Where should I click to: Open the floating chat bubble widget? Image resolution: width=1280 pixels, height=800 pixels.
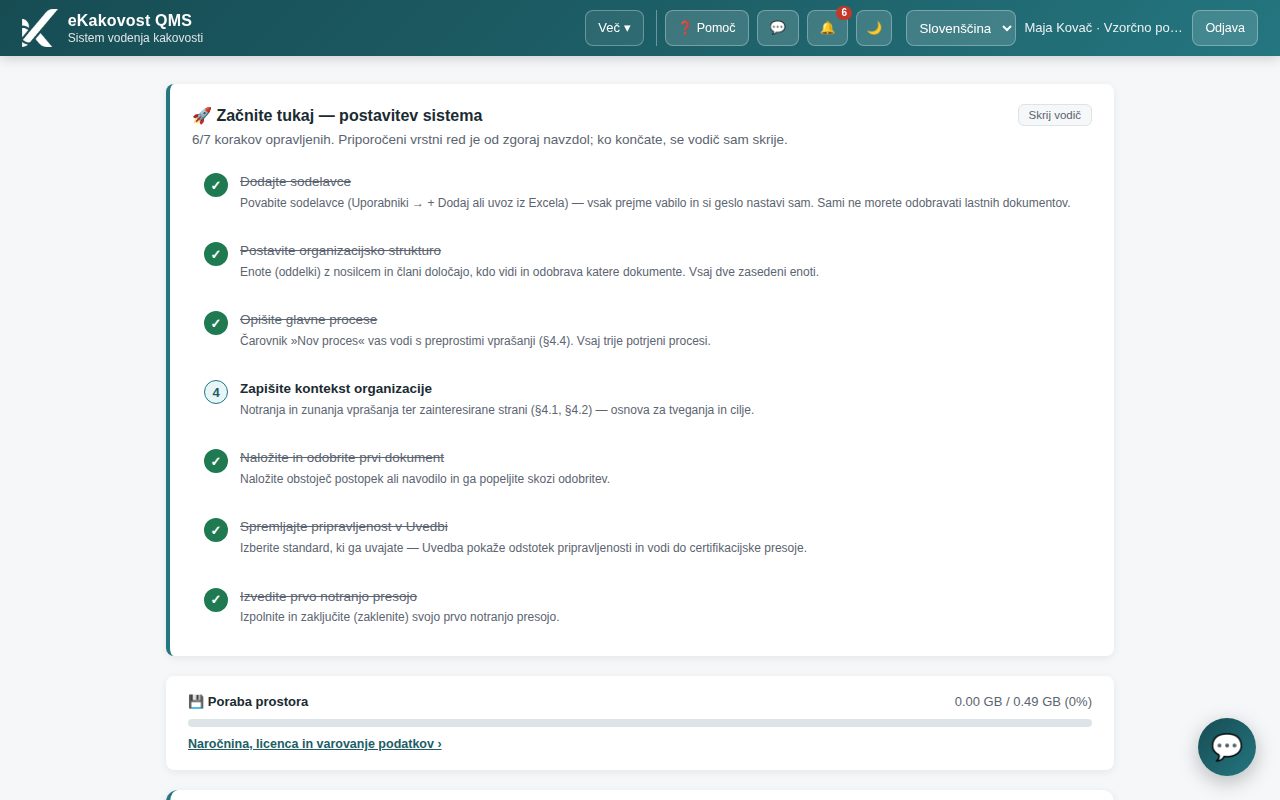point(1227,747)
